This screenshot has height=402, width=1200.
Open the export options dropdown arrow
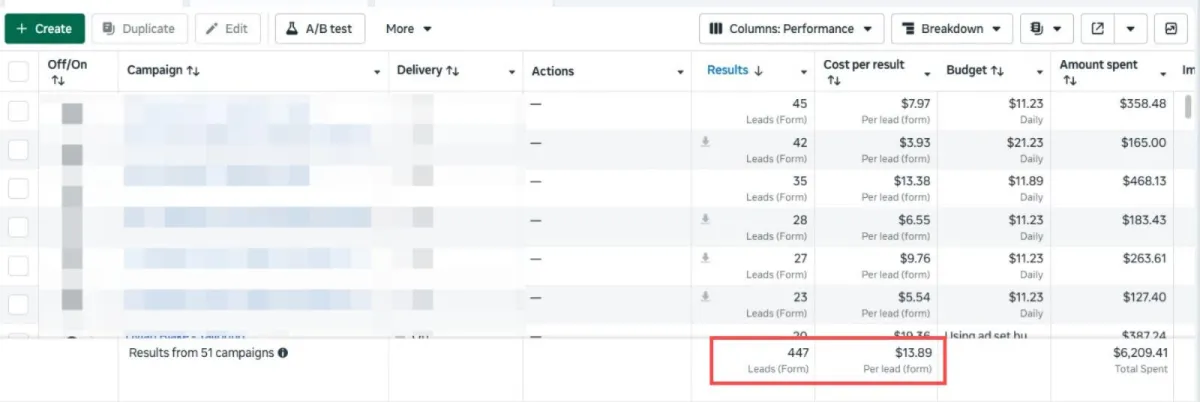tap(1131, 29)
